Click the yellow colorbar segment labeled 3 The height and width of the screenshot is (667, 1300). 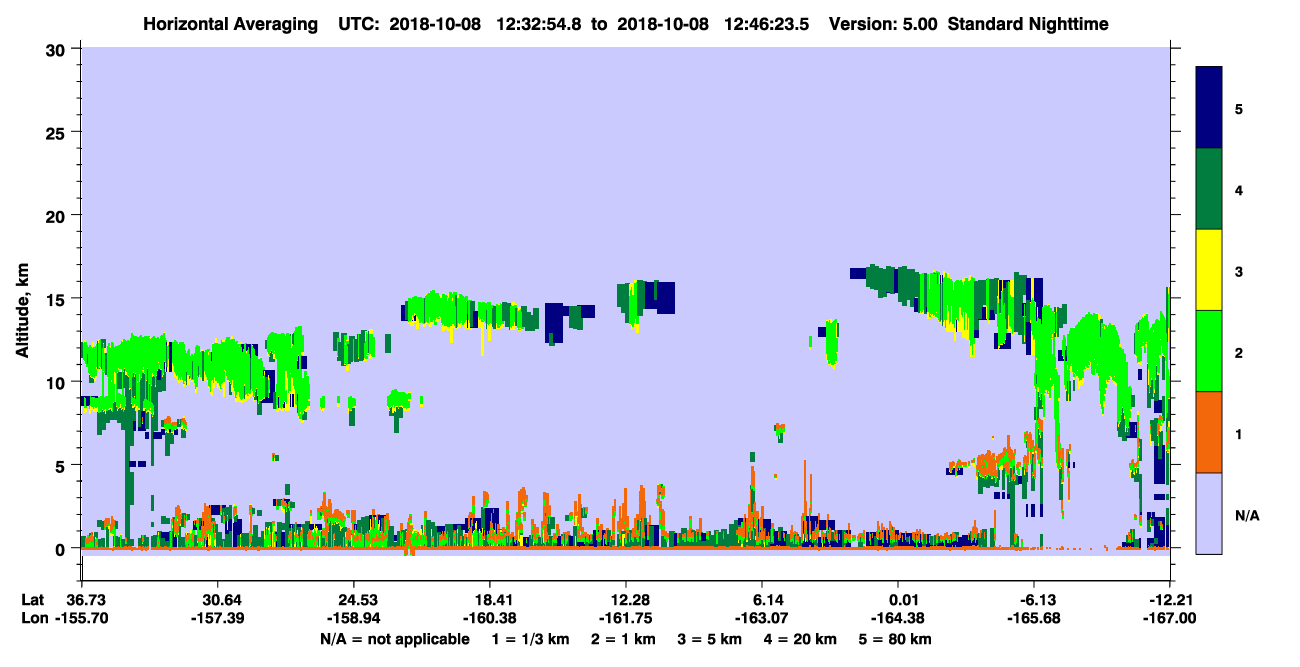point(1209,270)
